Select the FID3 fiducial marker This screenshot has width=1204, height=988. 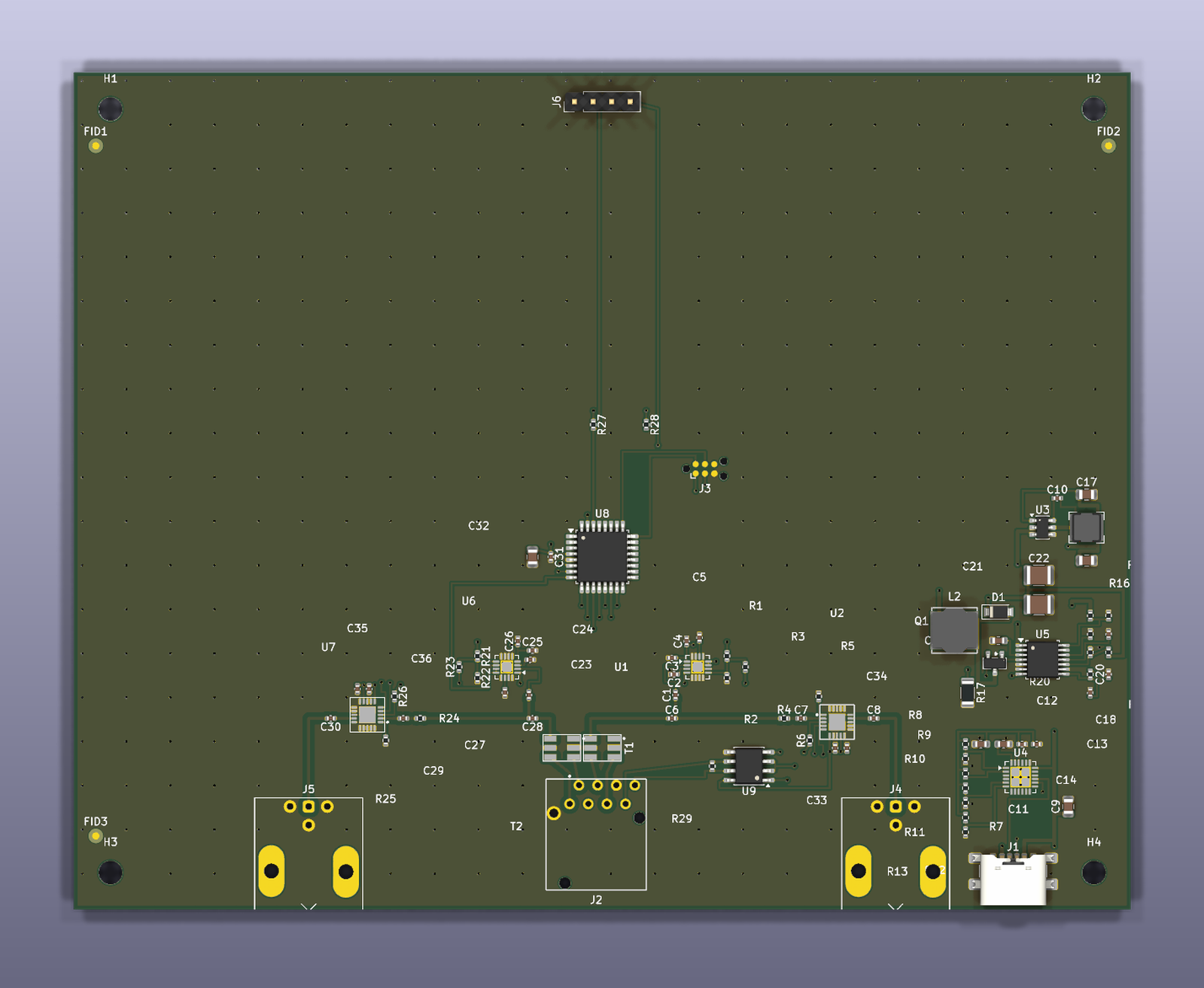click(96, 836)
